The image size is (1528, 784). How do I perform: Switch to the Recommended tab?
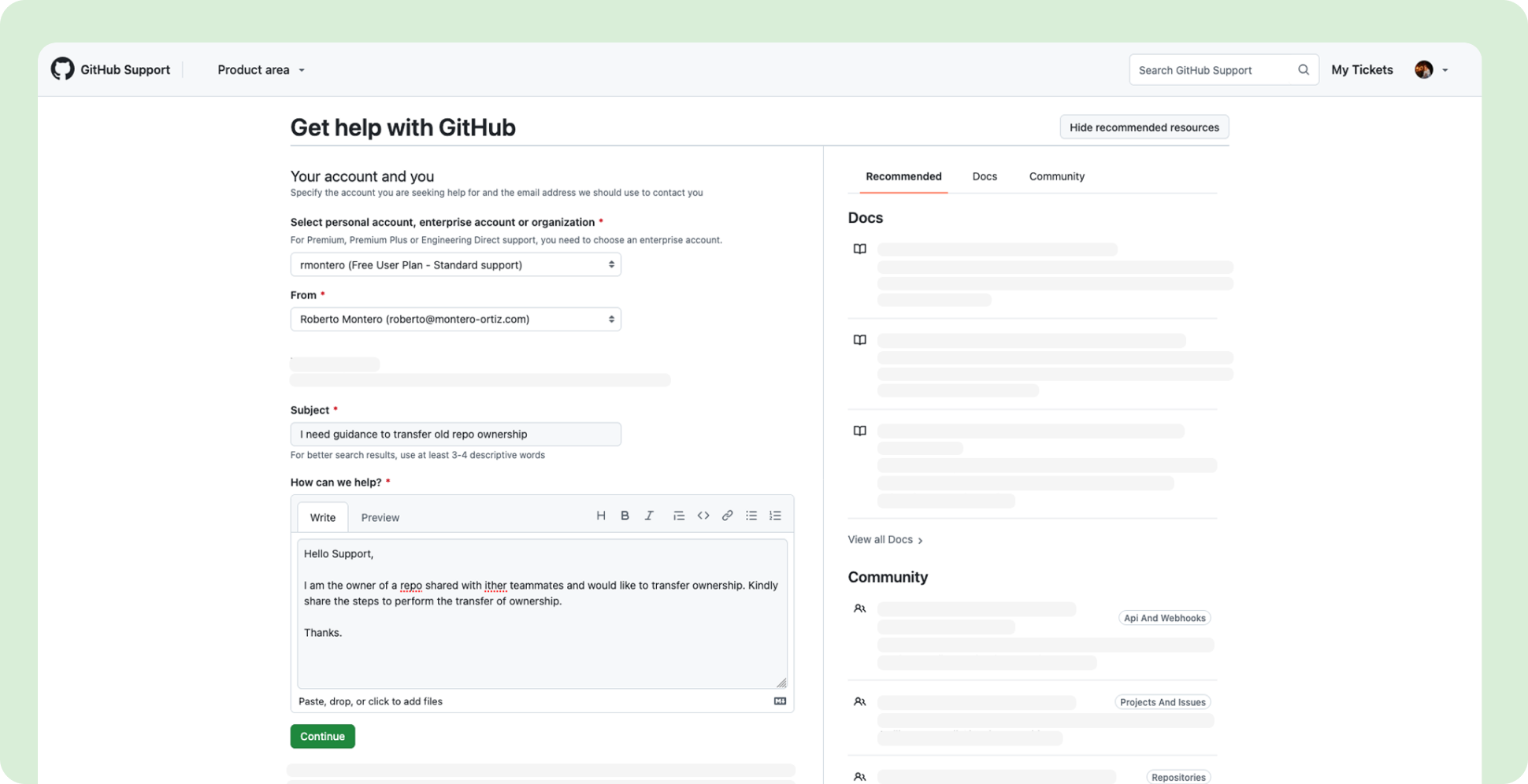903,176
